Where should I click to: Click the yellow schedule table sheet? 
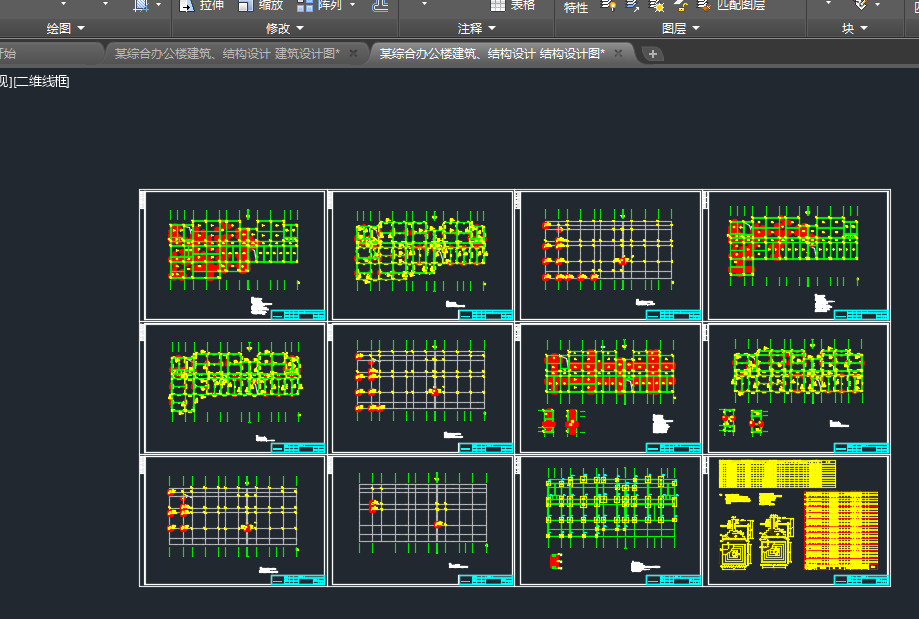point(798,520)
